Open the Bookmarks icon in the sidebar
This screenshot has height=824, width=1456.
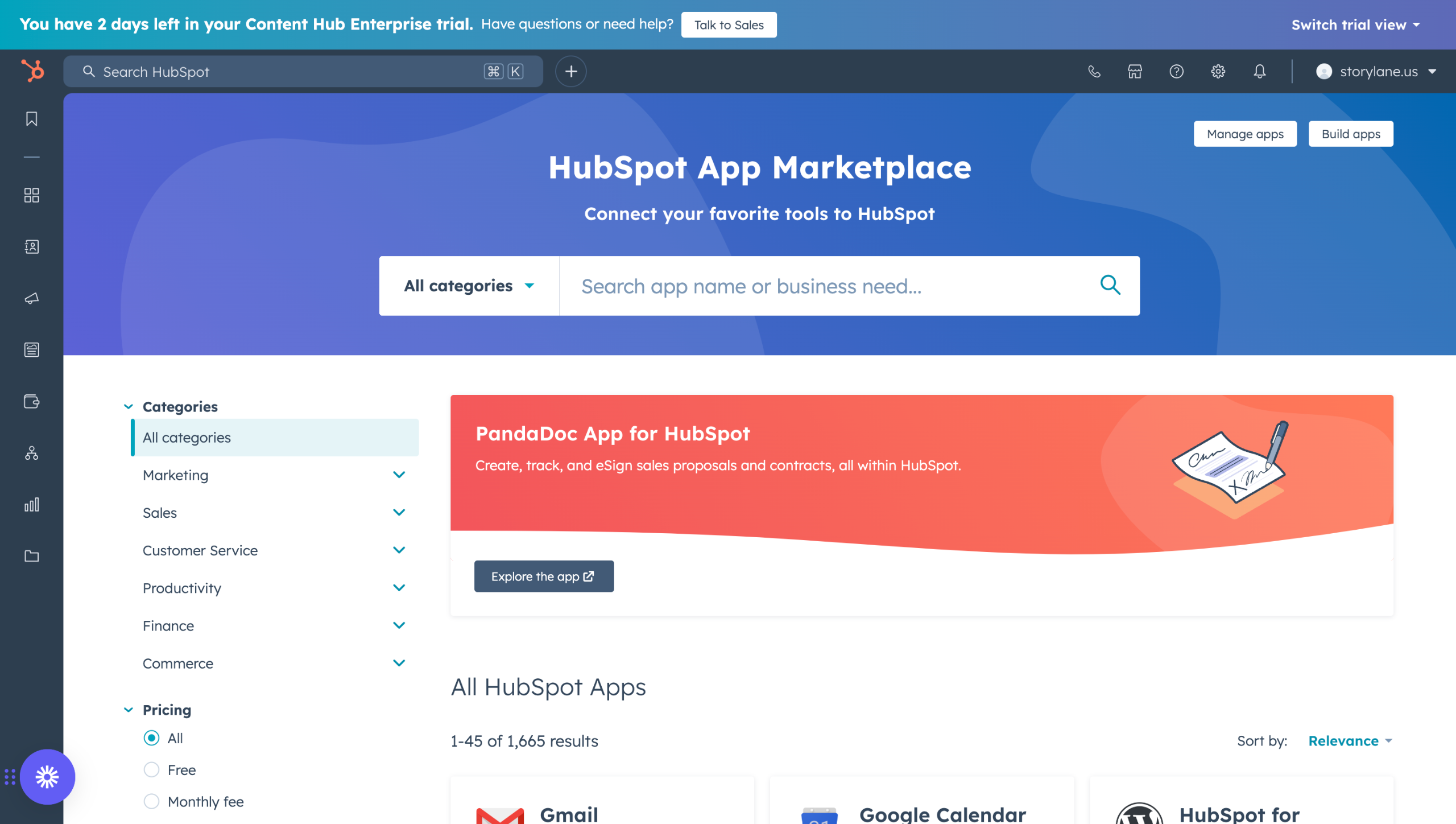pos(32,119)
